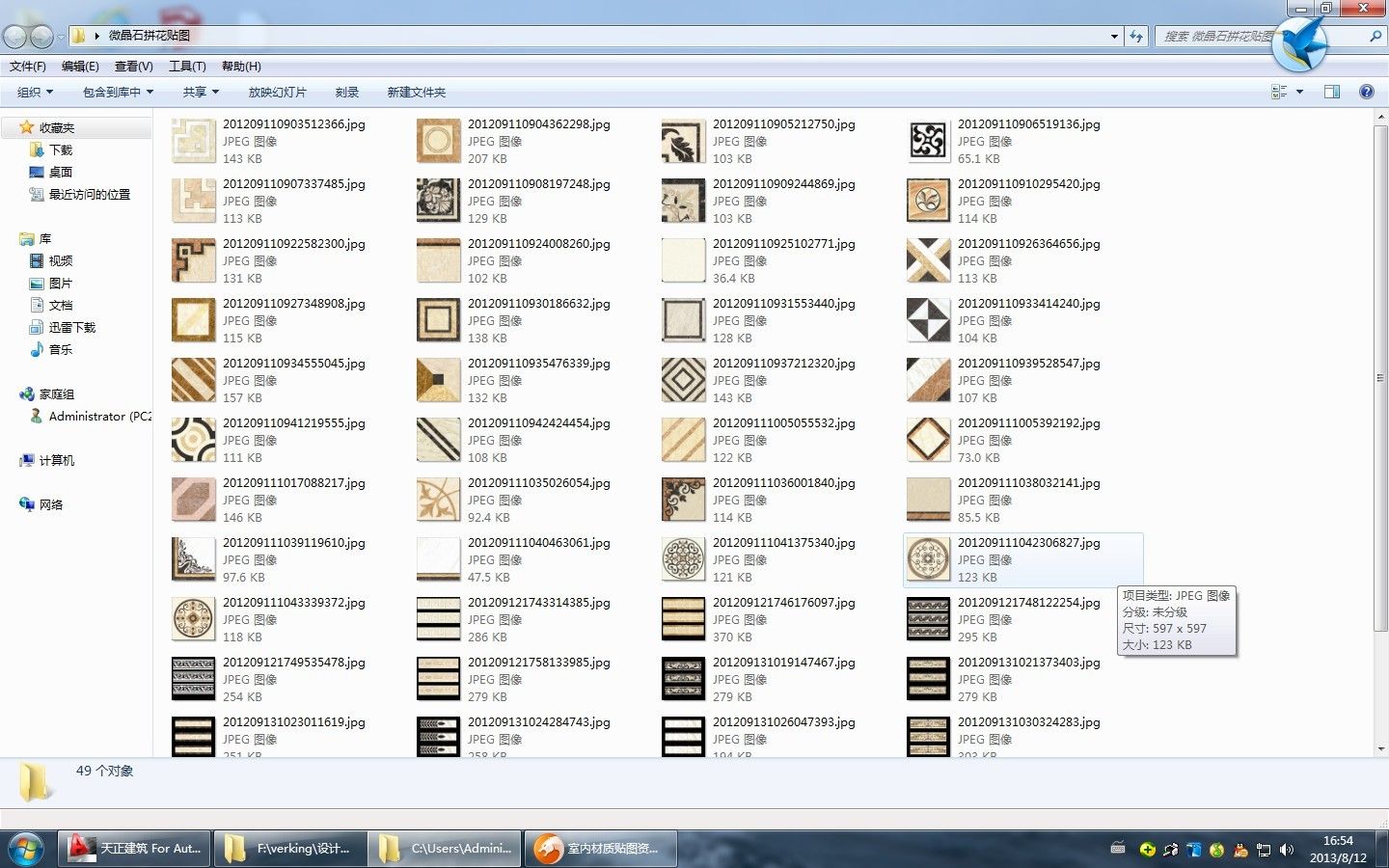
Task: Select the 下载 folder in favorites
Action: (60, 149)
